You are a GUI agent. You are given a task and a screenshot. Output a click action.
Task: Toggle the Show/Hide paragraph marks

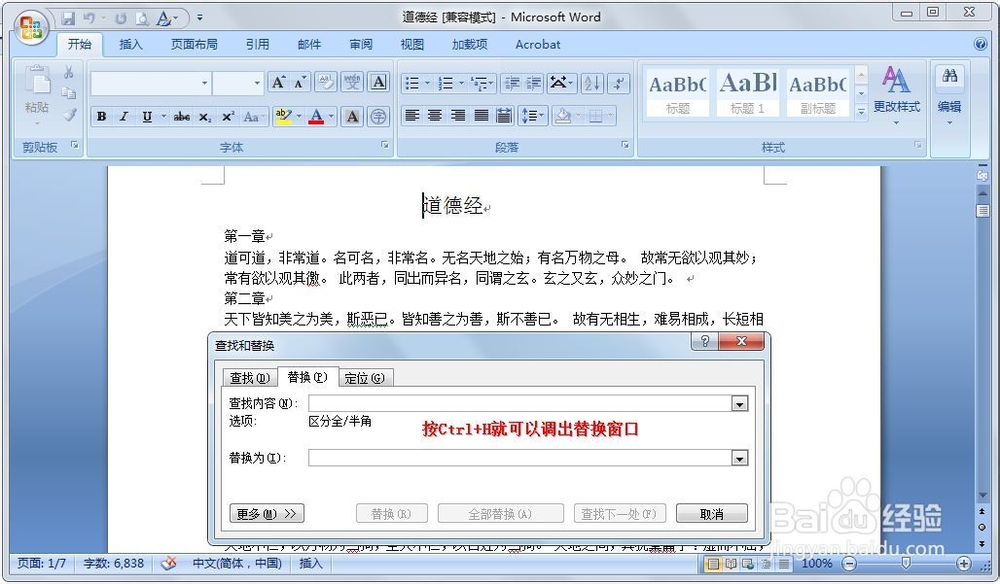click(x=619, y=83)
